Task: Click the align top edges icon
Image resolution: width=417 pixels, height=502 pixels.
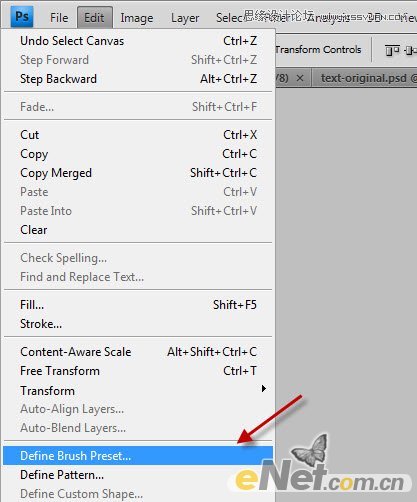Action: (392, 50)
